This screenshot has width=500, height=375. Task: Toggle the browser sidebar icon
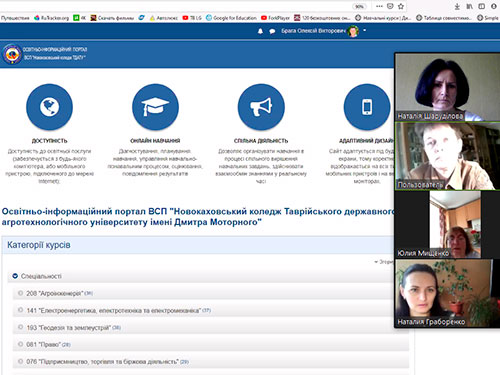point(482,6)
